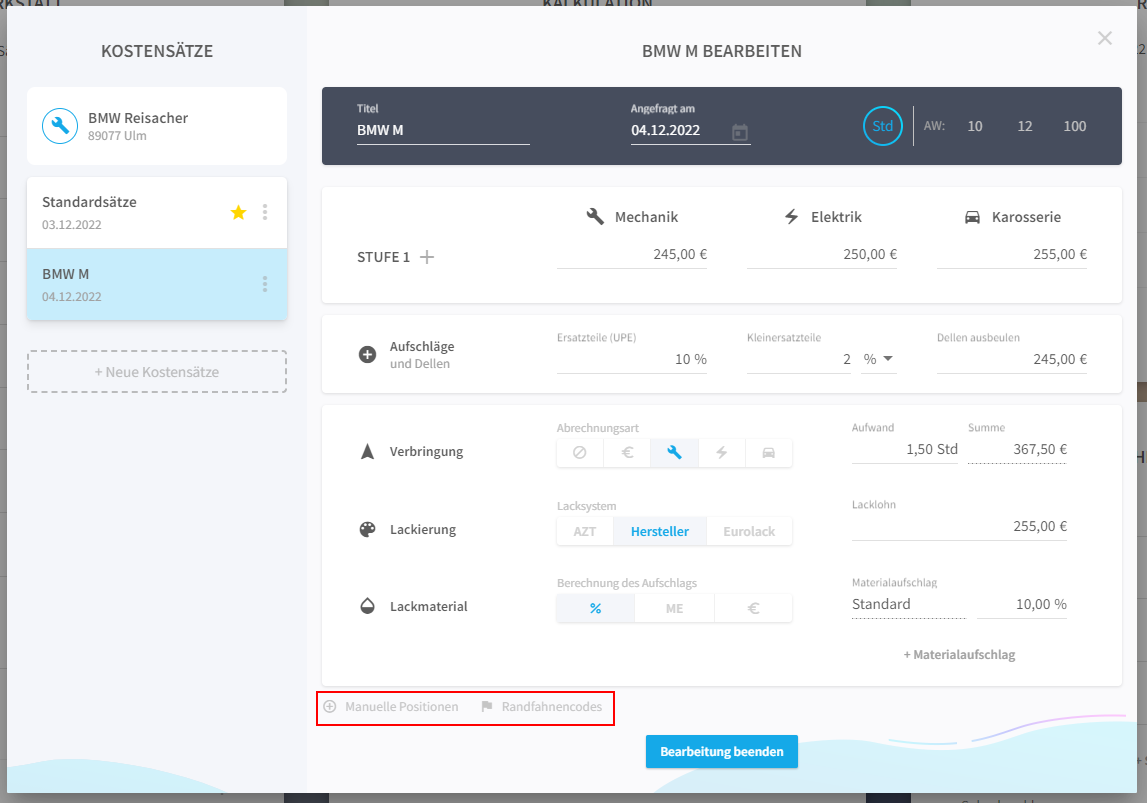Click the Randfahnencodes flag icon
The image size is (1147, 803).
pyautogui.click(x=486, y=706)
